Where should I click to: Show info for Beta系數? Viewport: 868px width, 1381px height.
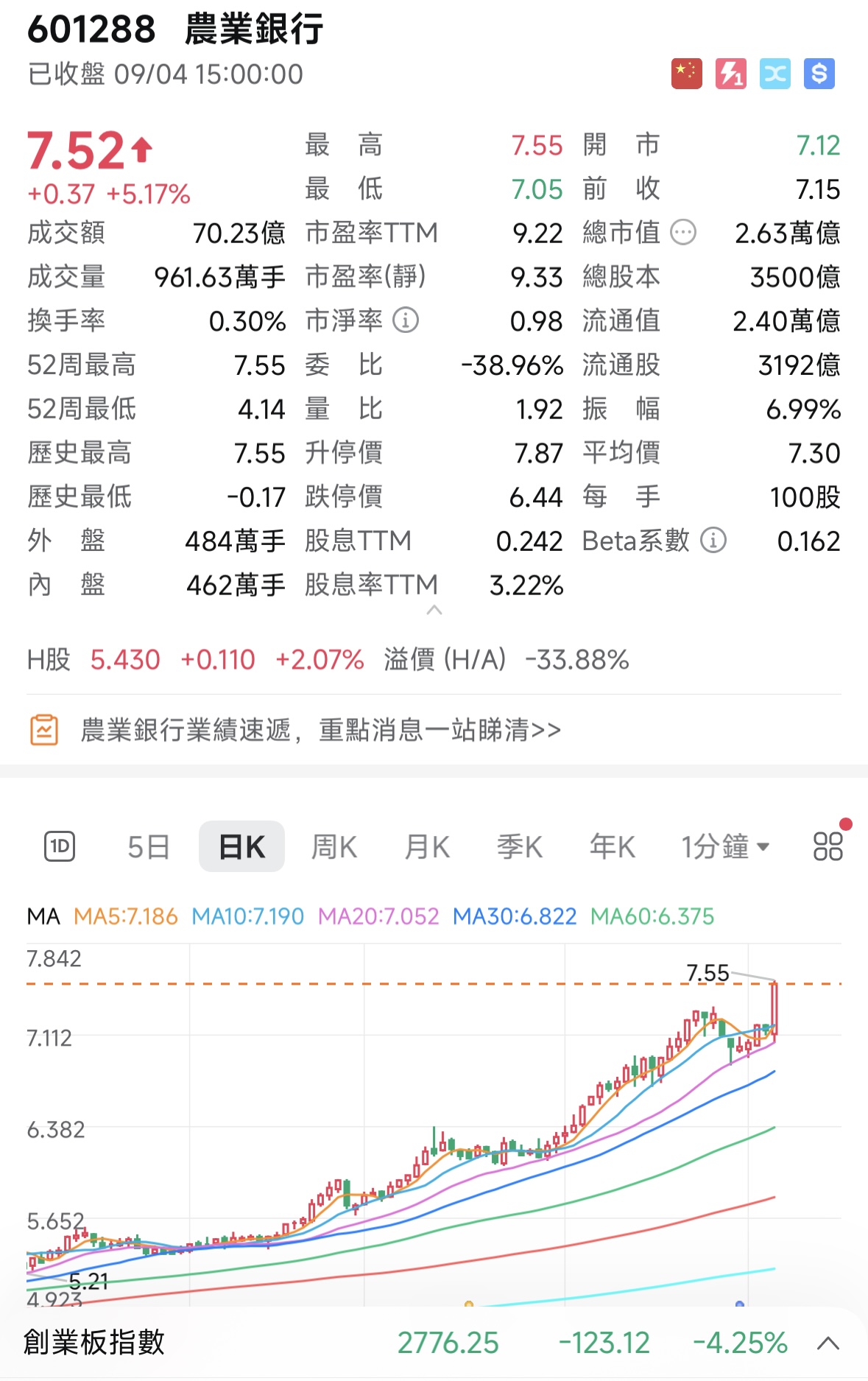713,541
